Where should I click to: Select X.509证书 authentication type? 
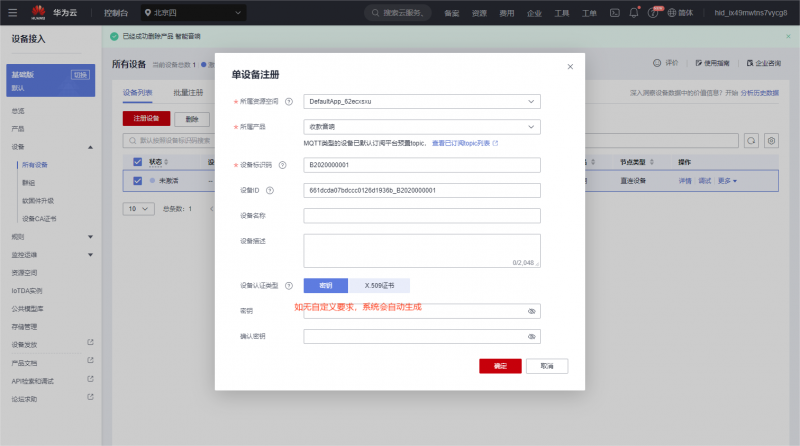(378, 285)
